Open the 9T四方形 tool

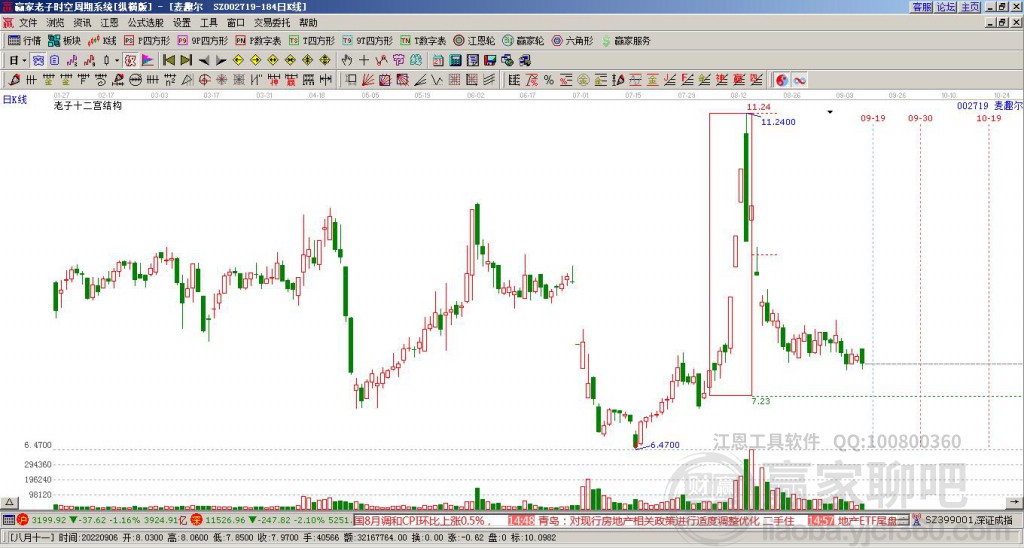pos(368,40)
